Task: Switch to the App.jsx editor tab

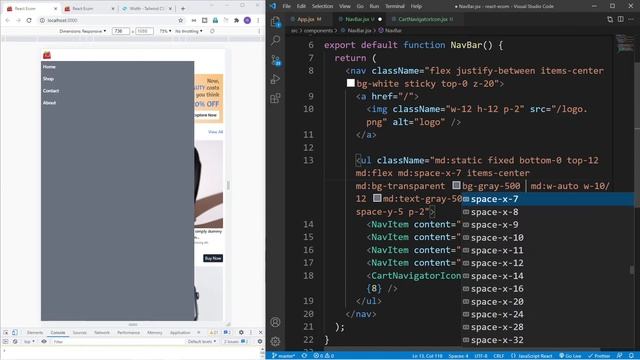Action: (309, 19)
